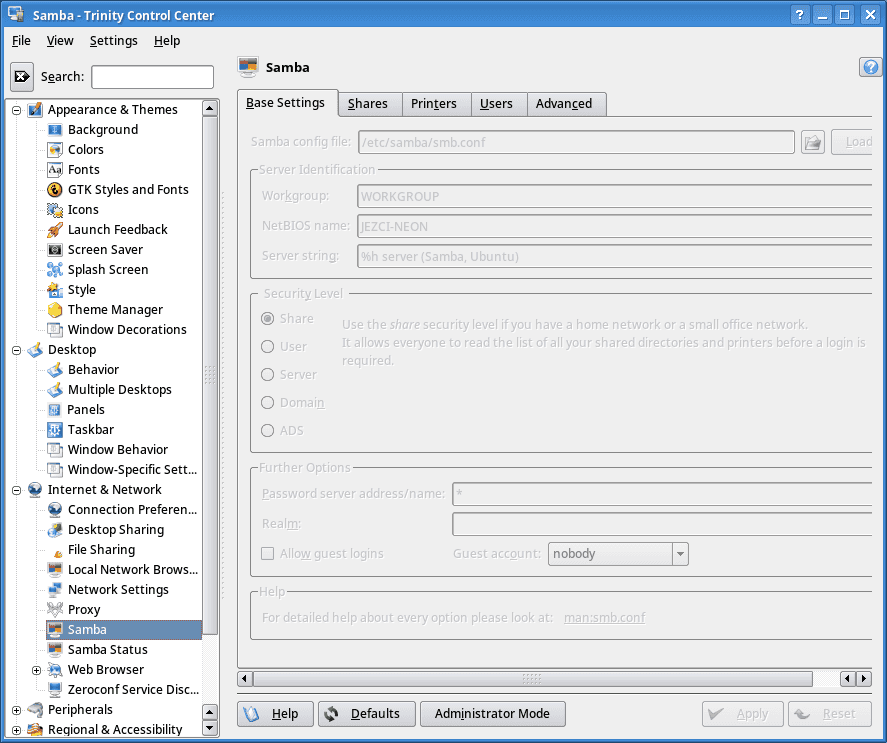Select Taskbar icon

coord(55,430)
